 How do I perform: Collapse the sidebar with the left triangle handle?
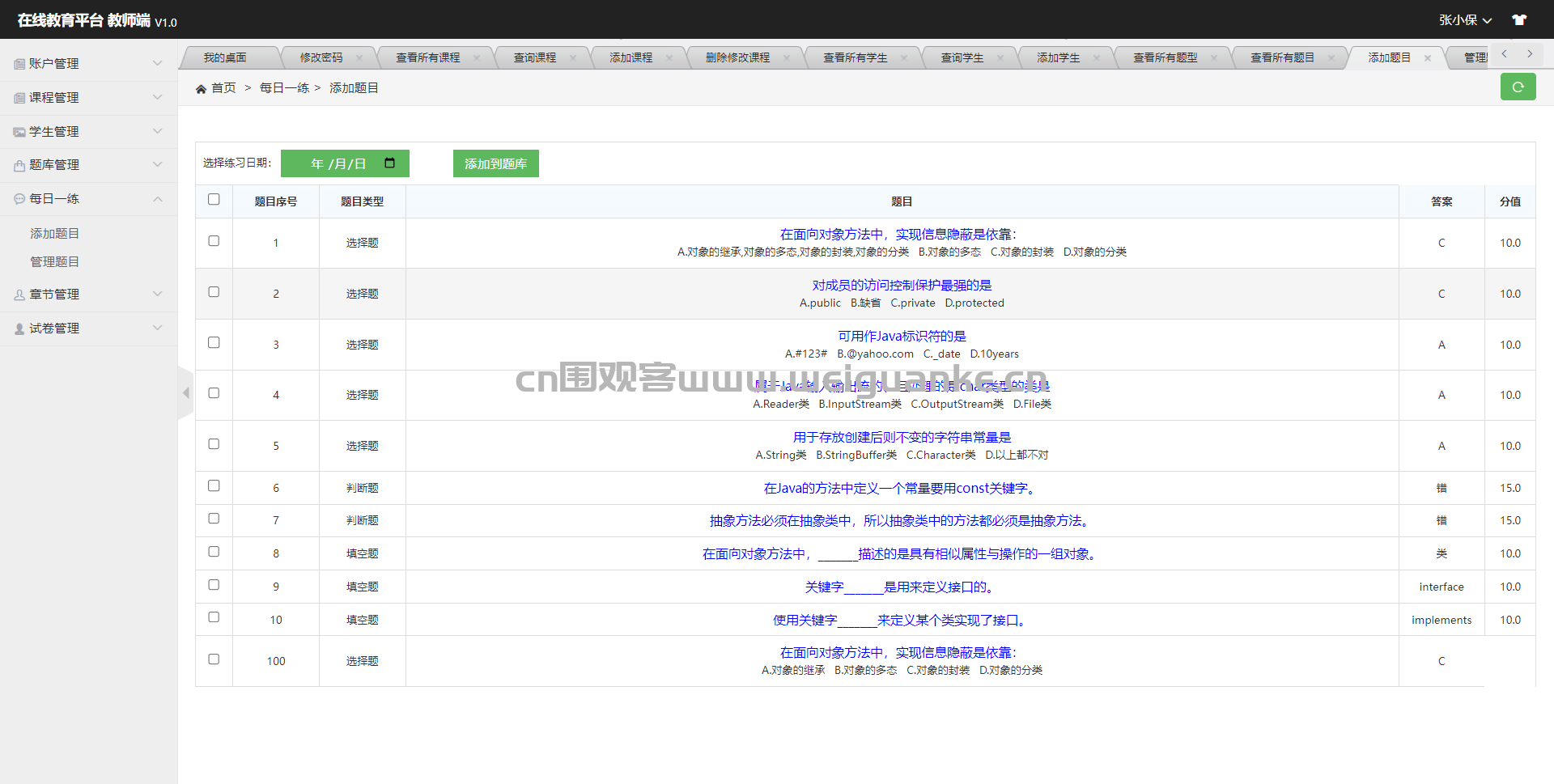pos(185,393)
